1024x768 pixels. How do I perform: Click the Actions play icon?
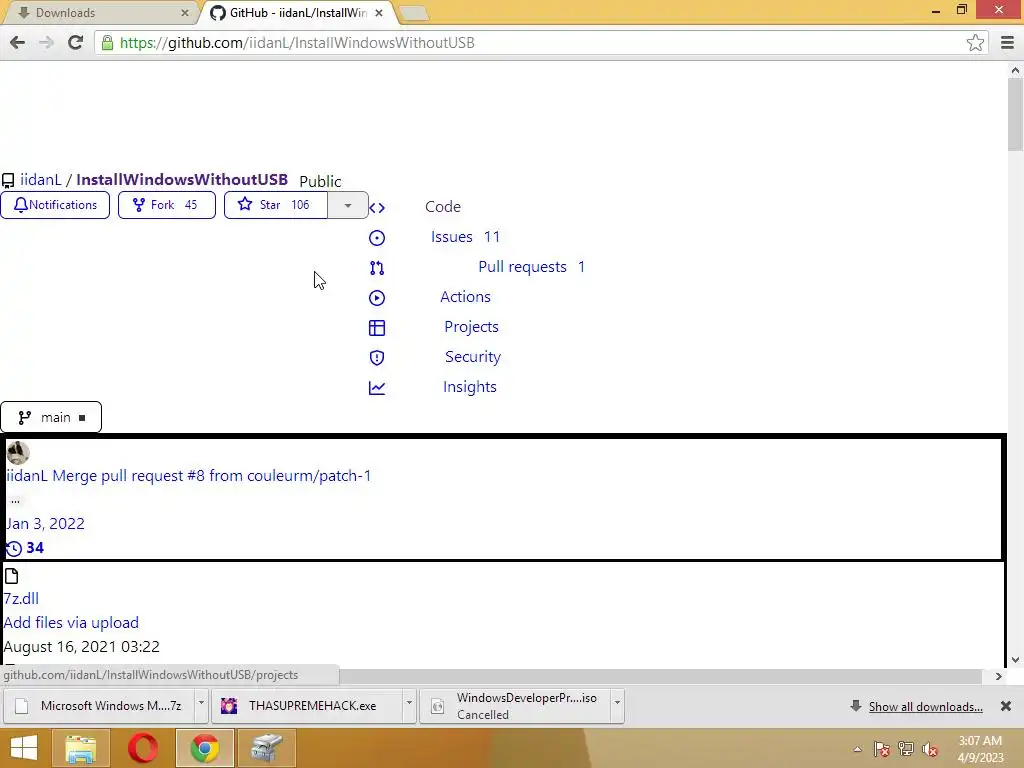[x=377, y=298]
